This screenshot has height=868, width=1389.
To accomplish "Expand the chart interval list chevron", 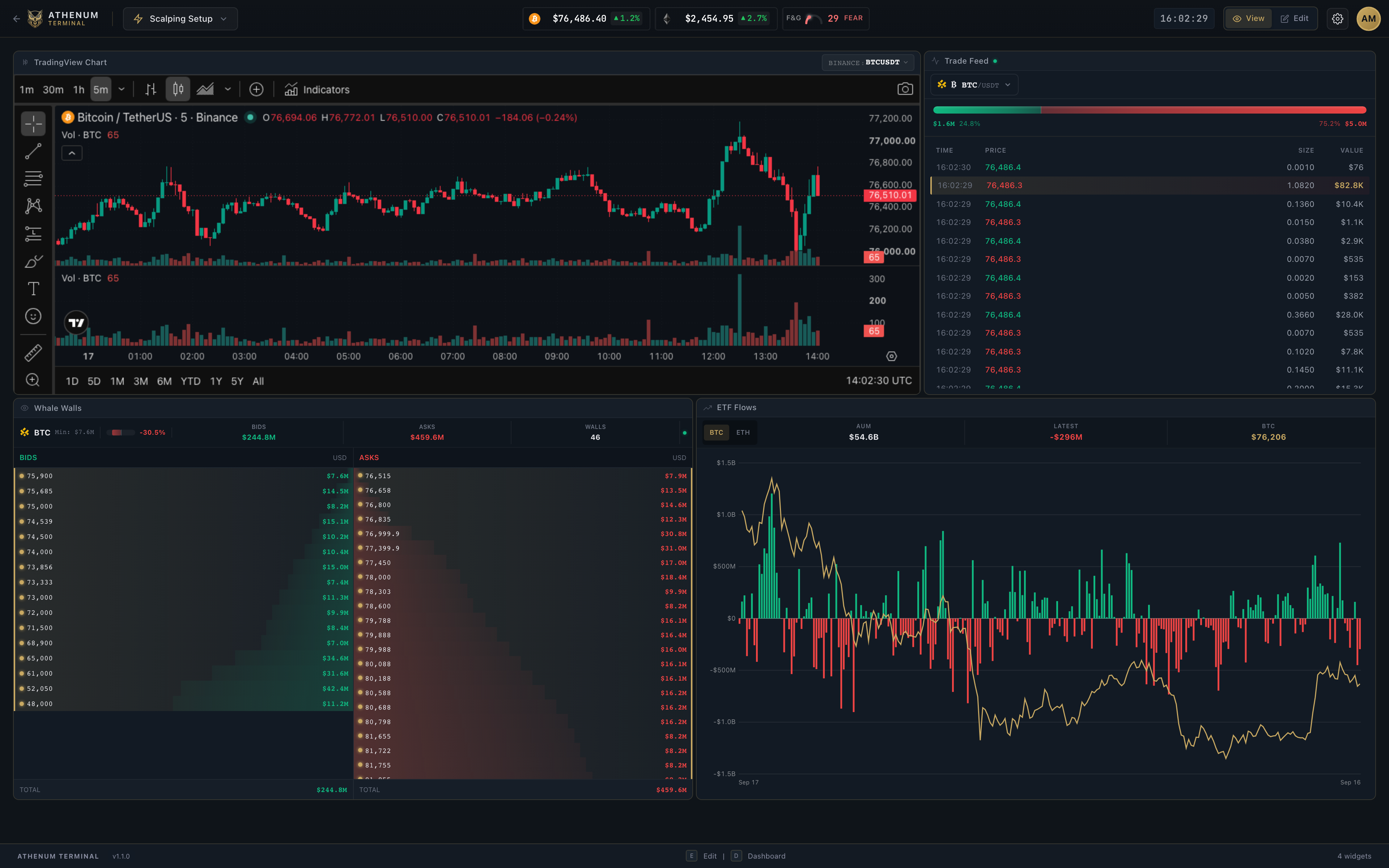I will coord(122,89).
